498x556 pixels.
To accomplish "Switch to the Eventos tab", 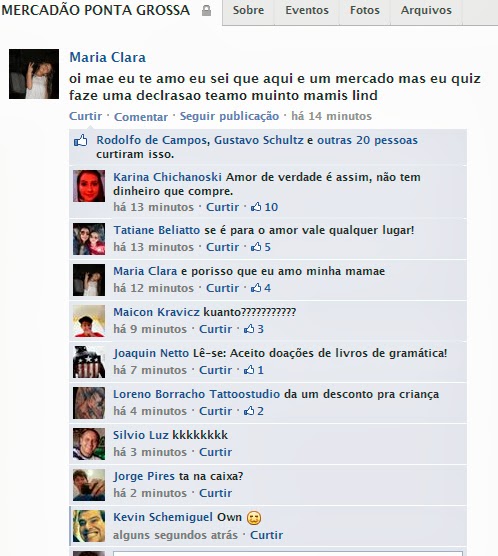I will [307, 11].
